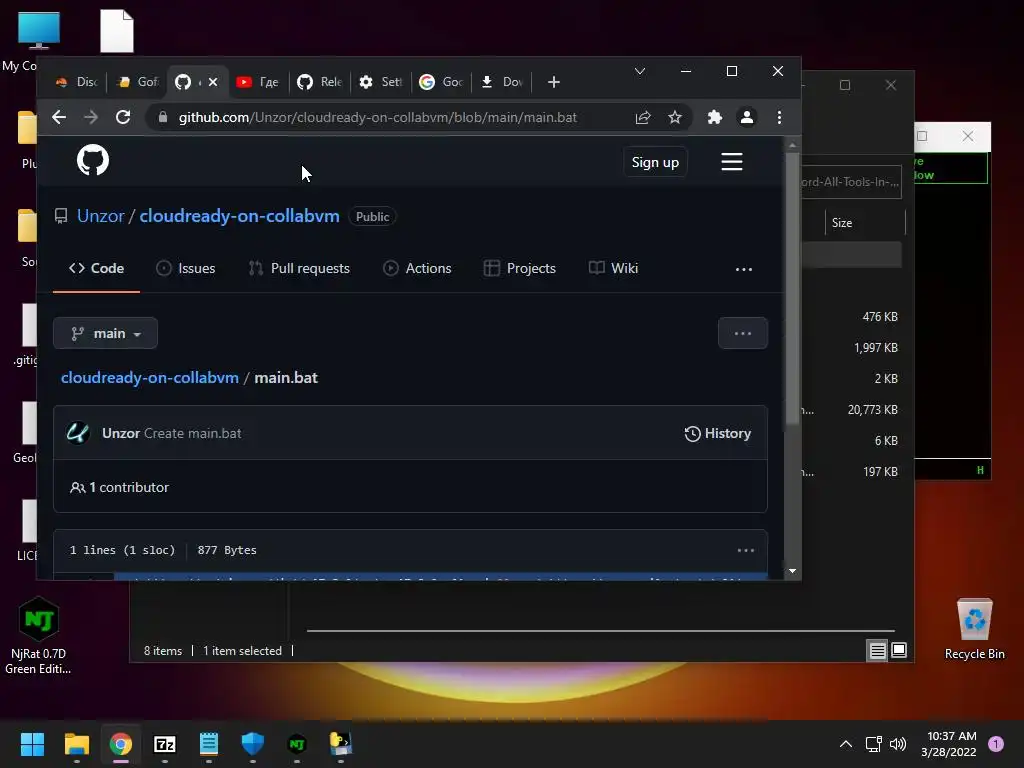Click Unzor's avatar in commit row

coord(78,433)
